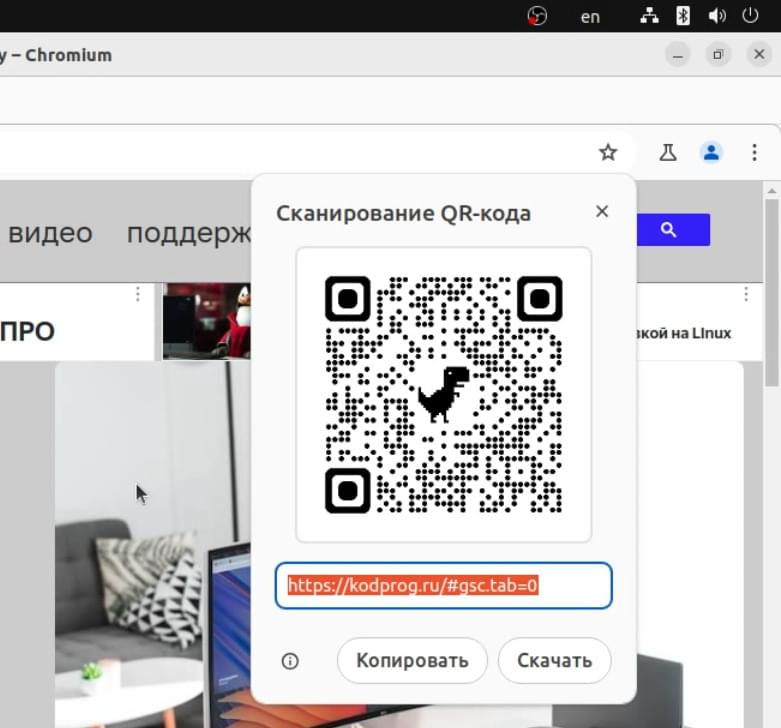Open the видео menu item
This screenshot has width=781, height=728.
50,233
